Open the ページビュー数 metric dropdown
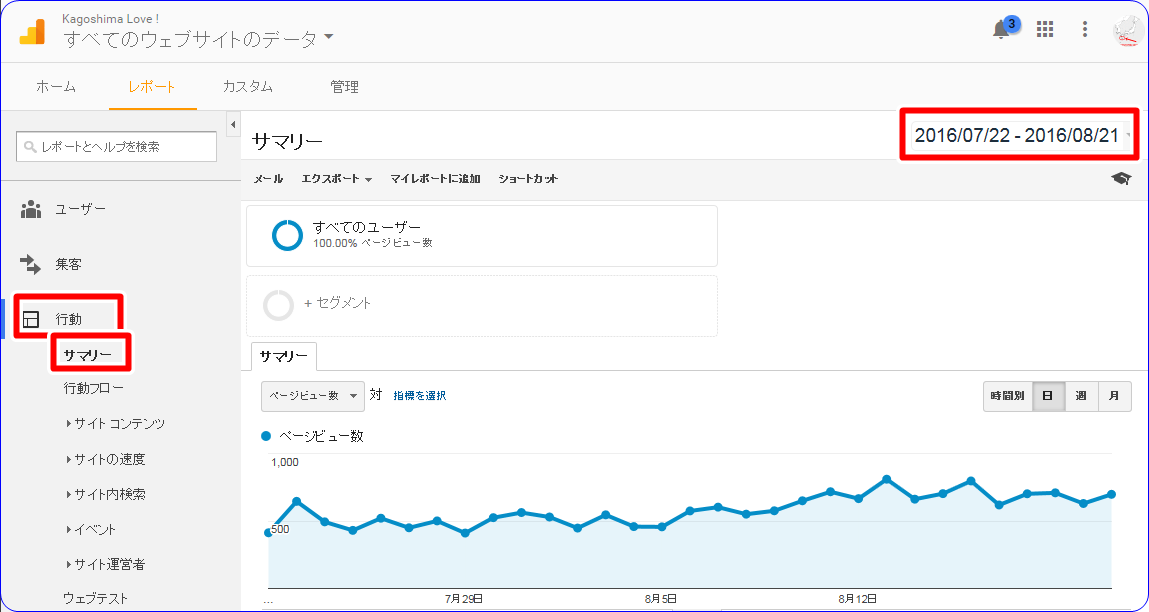Image resolution: width=1149 pixels, height=612 pixels. [x=313, y=396]
